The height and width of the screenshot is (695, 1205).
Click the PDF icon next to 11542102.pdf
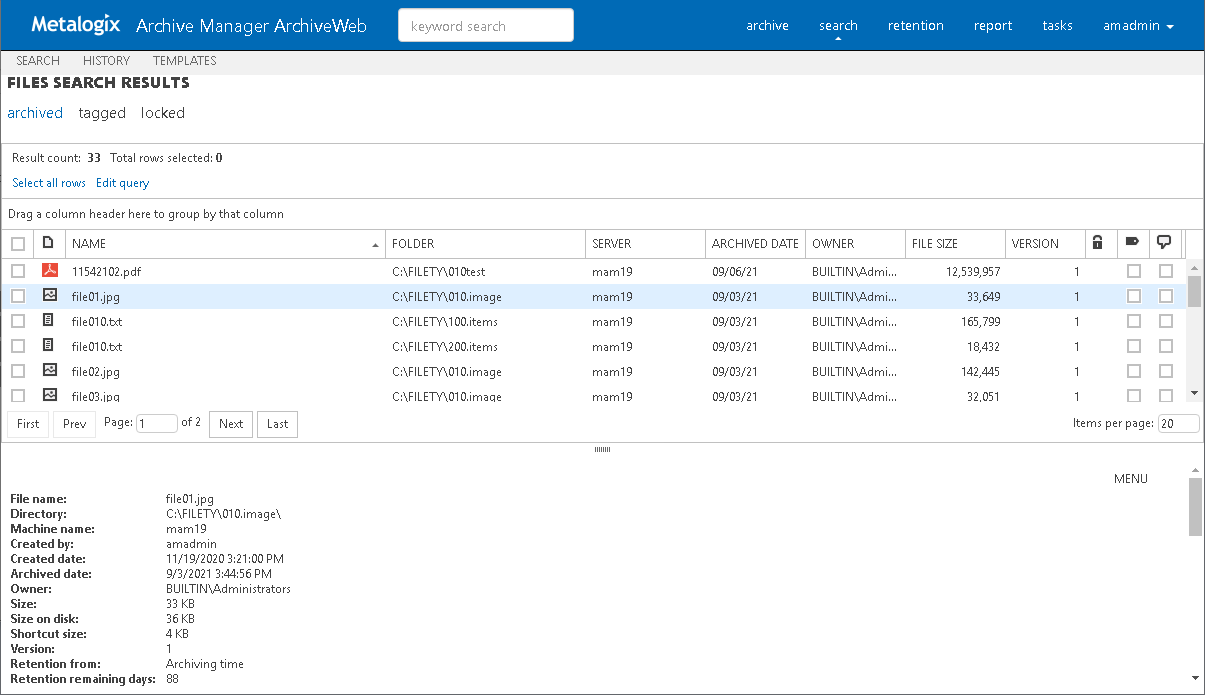(50, 271)
